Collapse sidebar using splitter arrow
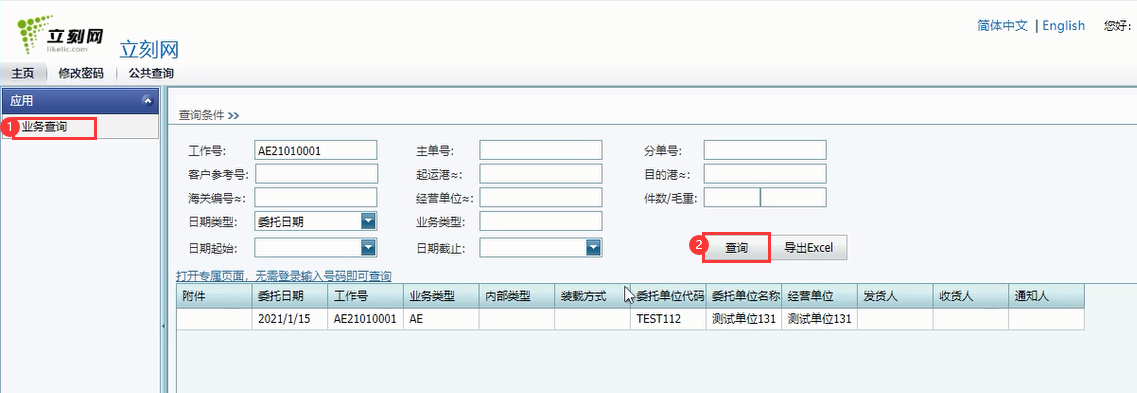 (163, 326)
